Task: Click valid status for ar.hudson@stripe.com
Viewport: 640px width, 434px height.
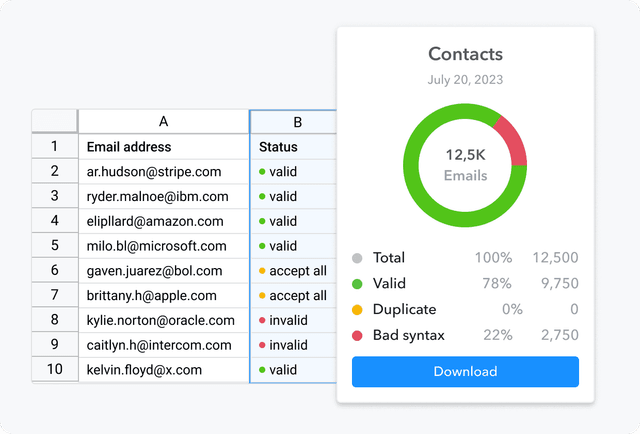Action: tap(293, 171)
